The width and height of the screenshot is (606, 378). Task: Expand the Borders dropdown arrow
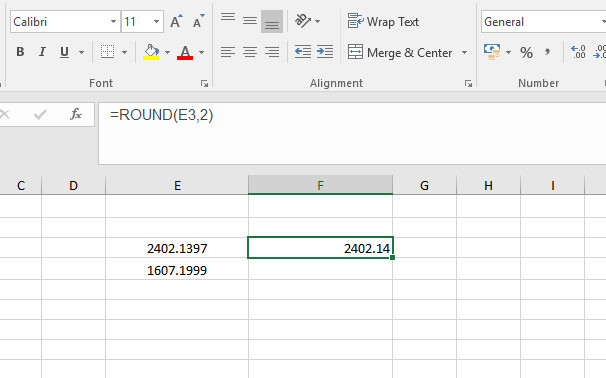point(124,52)
